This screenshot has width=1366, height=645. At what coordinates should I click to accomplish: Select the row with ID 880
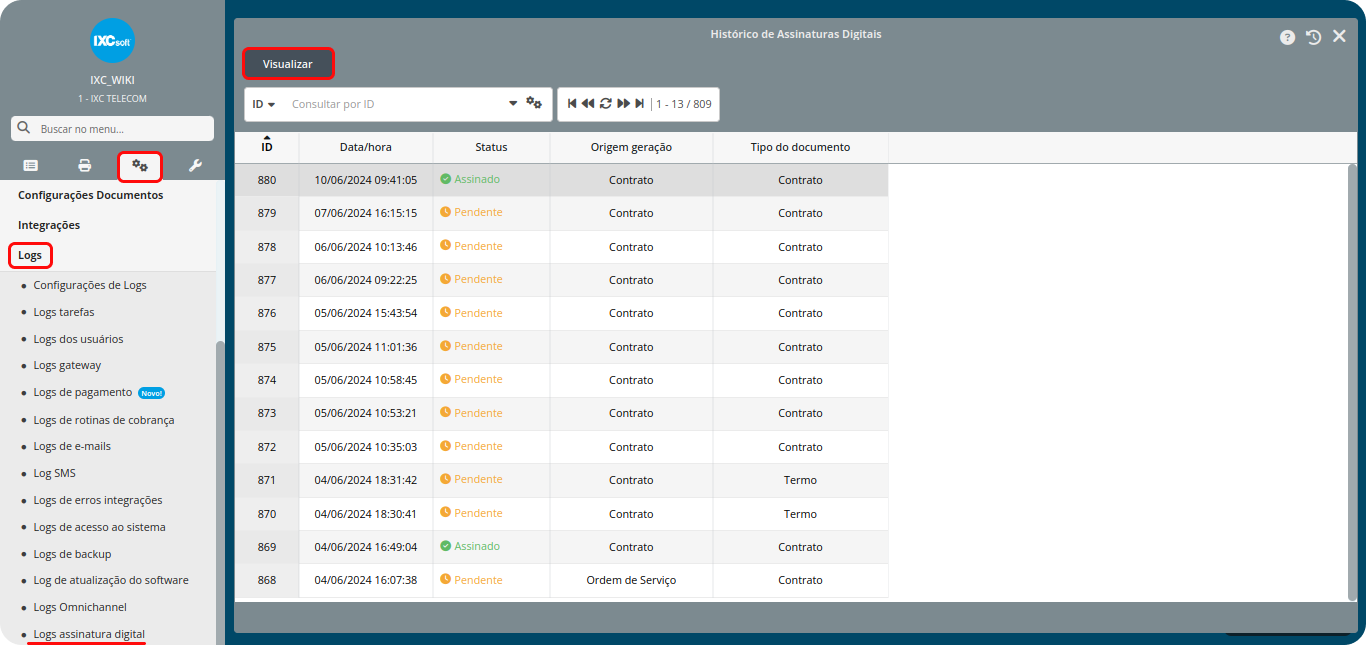pyautogui.click(x=561, y=180)
